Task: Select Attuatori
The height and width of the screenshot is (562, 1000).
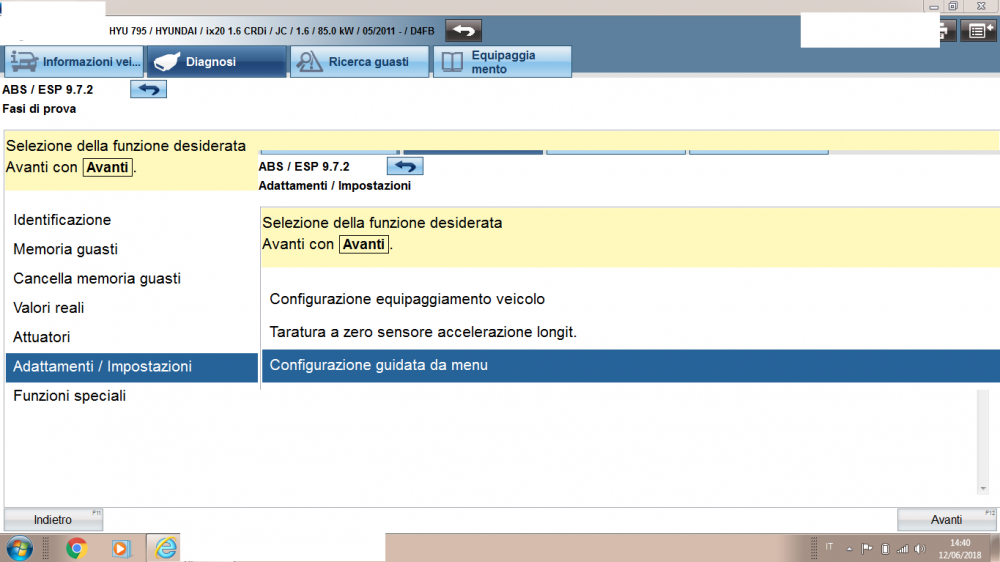Action: point(131,337)
